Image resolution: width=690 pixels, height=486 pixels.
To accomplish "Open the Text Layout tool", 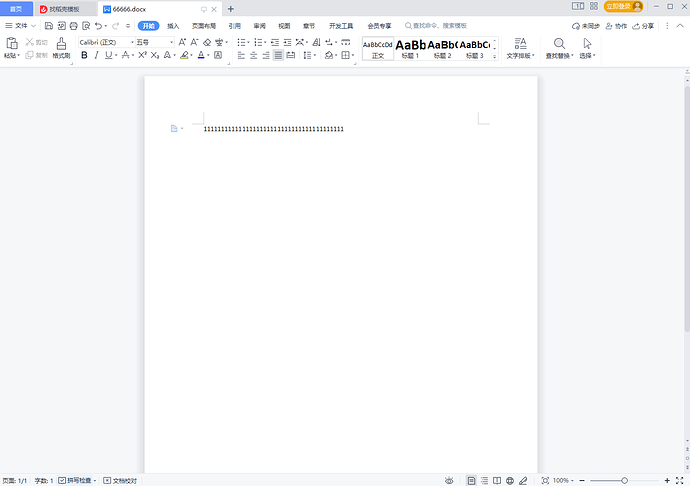I will (x=520, y=48).
